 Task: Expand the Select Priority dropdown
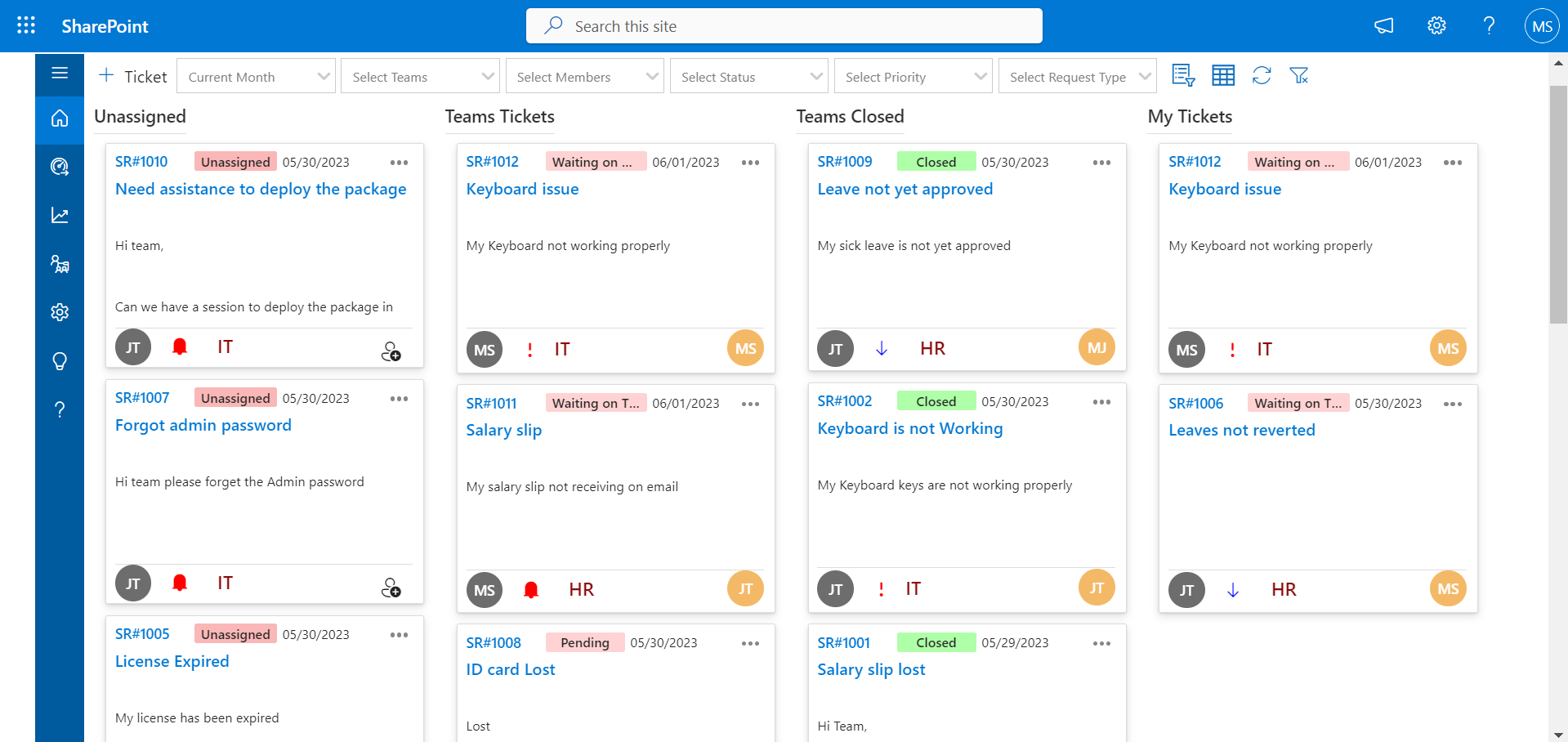click(914, 76)
